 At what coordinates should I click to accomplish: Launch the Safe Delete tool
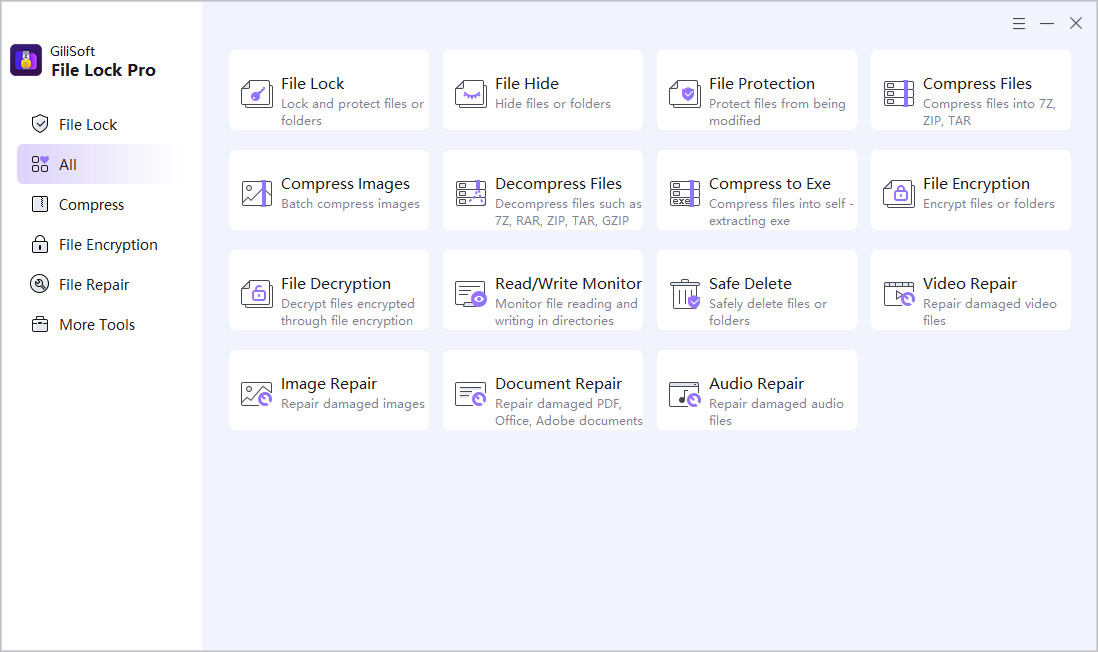[x=756, y=290]
